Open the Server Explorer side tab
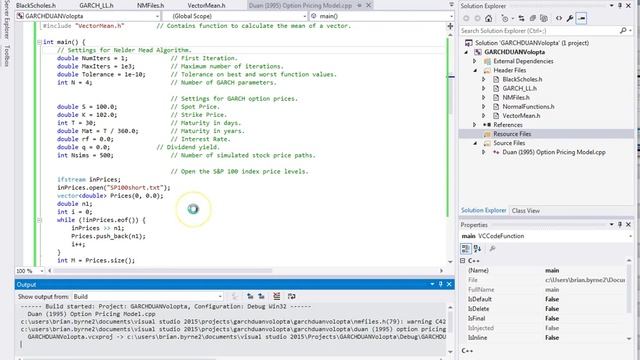Viewport: 640px width, 360px height. (6, 20)
